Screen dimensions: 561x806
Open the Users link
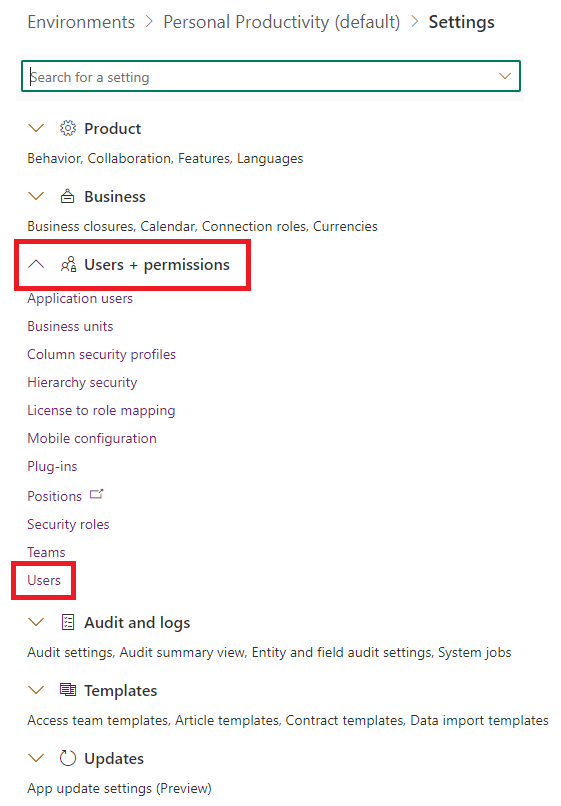[44, 580]
